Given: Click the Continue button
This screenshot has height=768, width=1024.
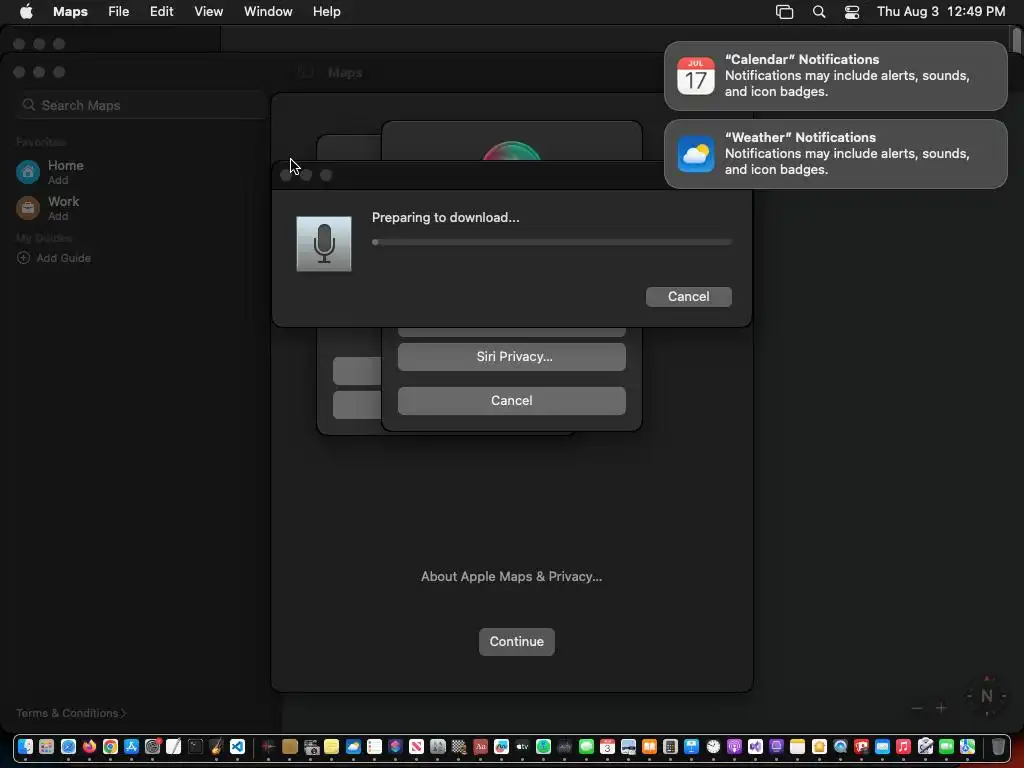Looking at the screenshot, I should (517, 641).
